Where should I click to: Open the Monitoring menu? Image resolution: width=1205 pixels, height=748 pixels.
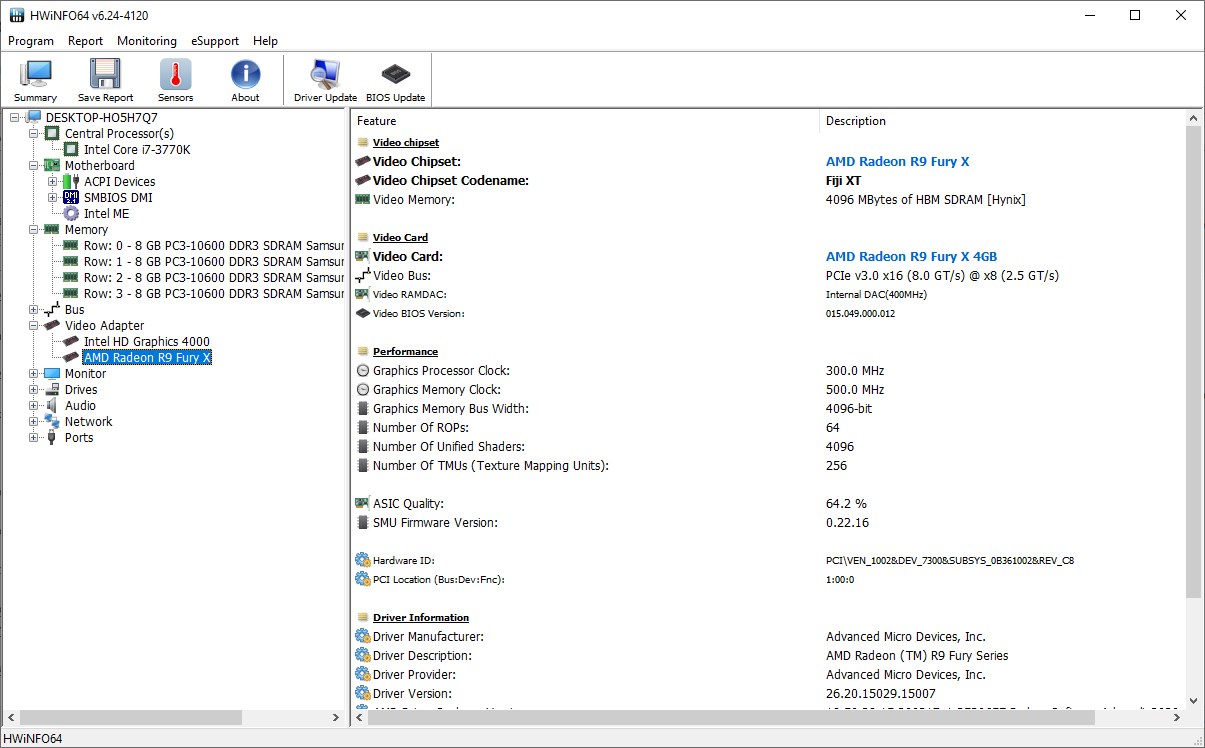(146, 41)
